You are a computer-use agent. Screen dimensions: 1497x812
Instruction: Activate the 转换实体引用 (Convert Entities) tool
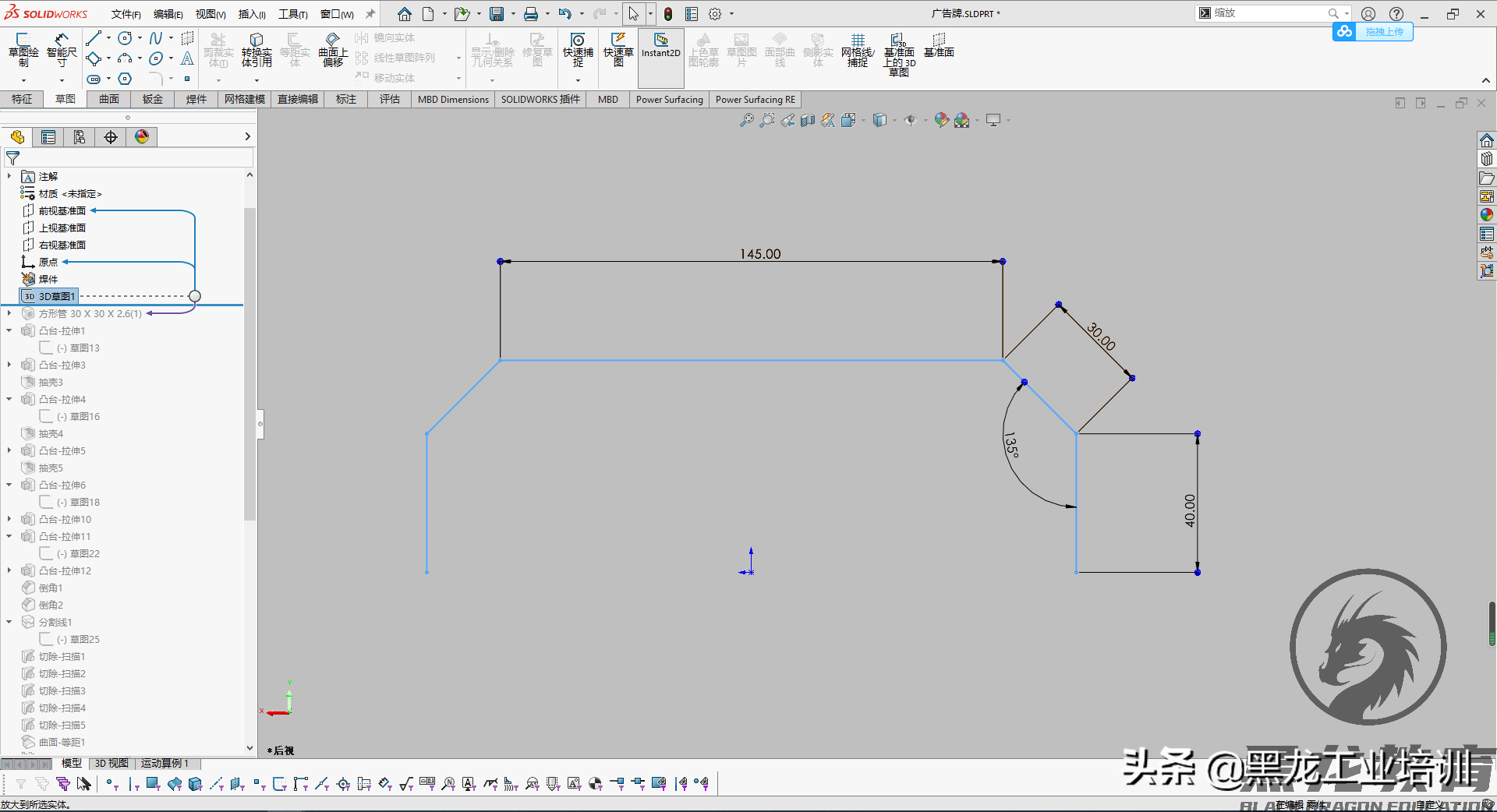257,51
